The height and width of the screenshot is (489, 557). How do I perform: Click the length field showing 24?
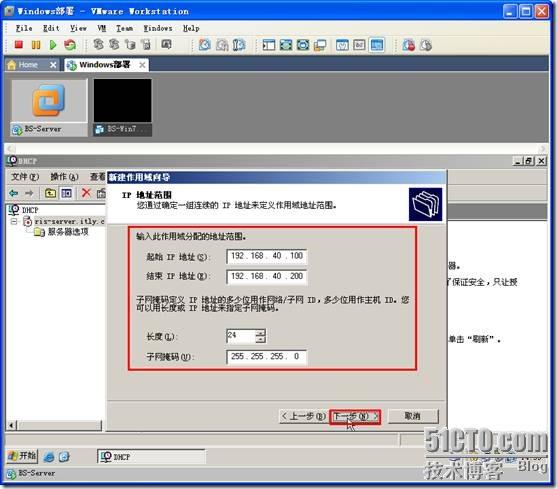tap(241, 336)
